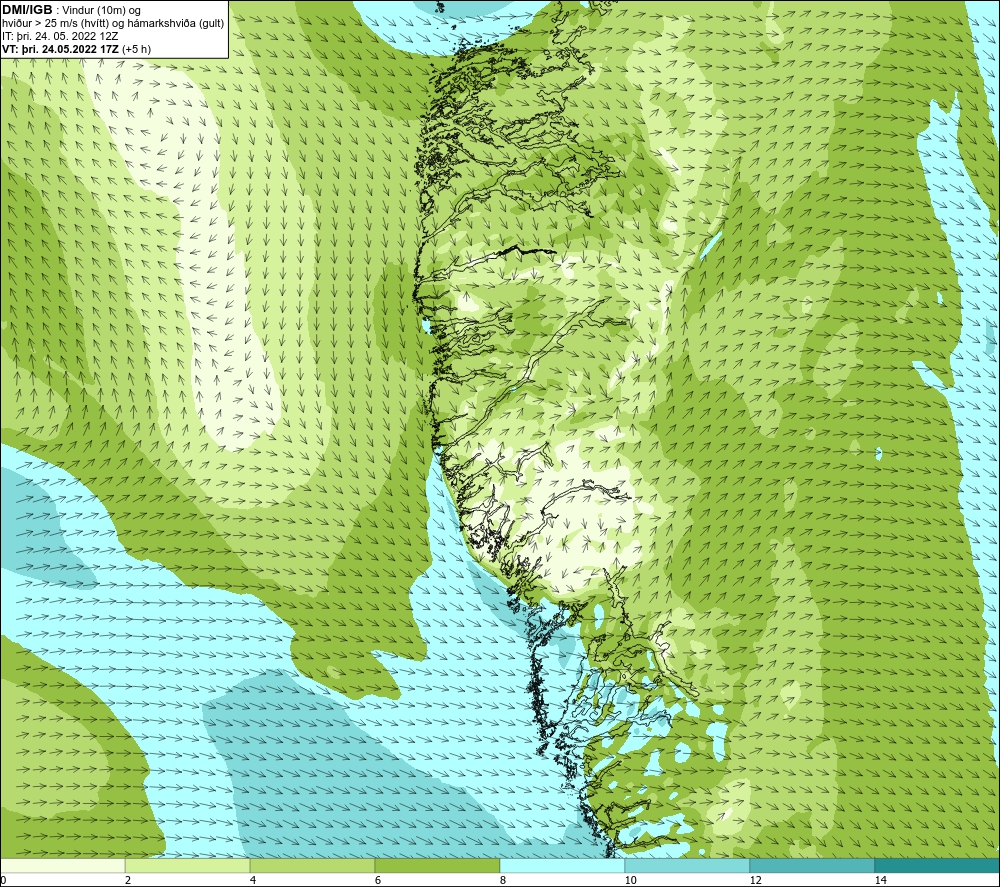This screenshot has width=1000, height=887.
Task: Pick the darker green 6–8 m/s scale swatch
Action: [438, 865]
